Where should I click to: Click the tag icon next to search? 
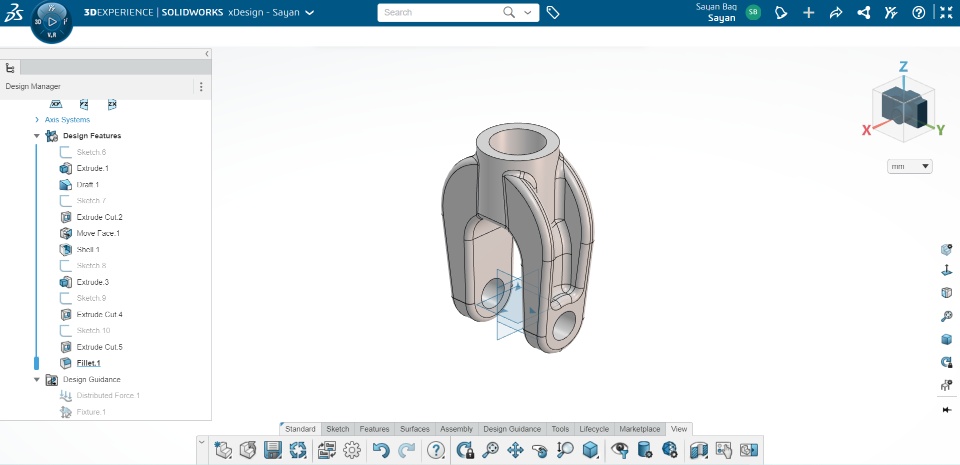pos(553,12)
